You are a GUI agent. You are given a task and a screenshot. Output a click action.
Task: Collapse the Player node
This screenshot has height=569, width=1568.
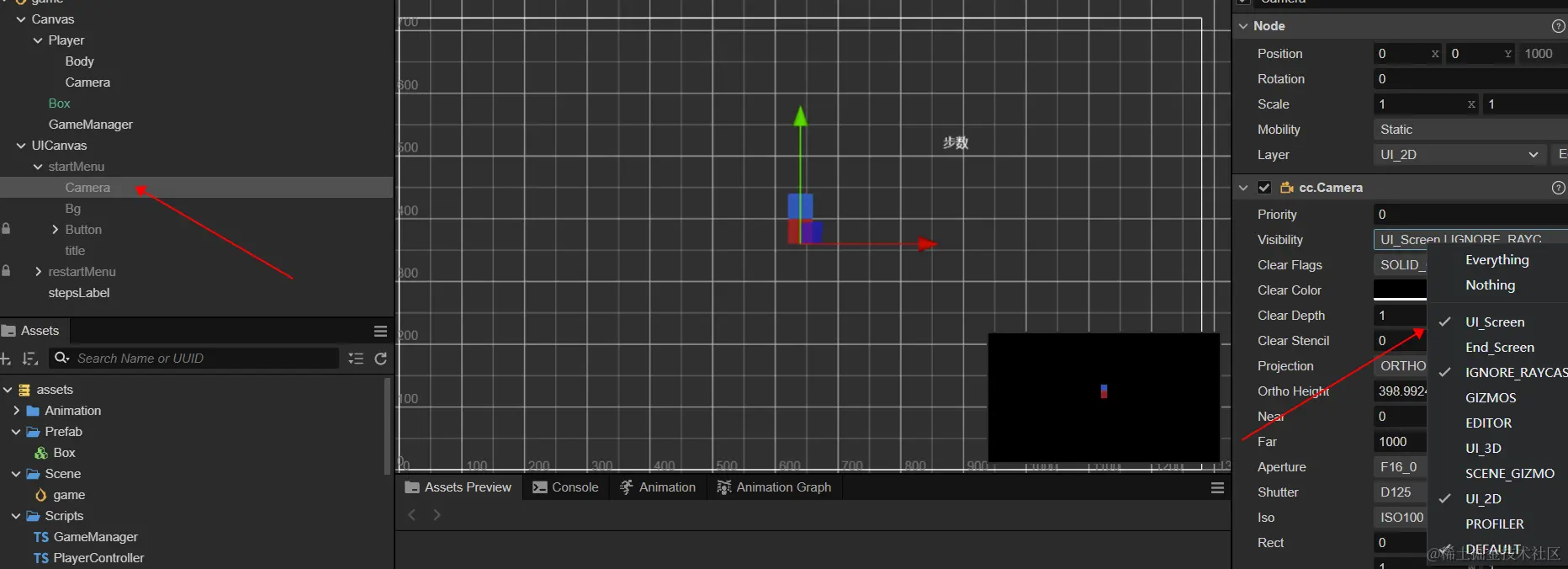click(x=38, y=40)
